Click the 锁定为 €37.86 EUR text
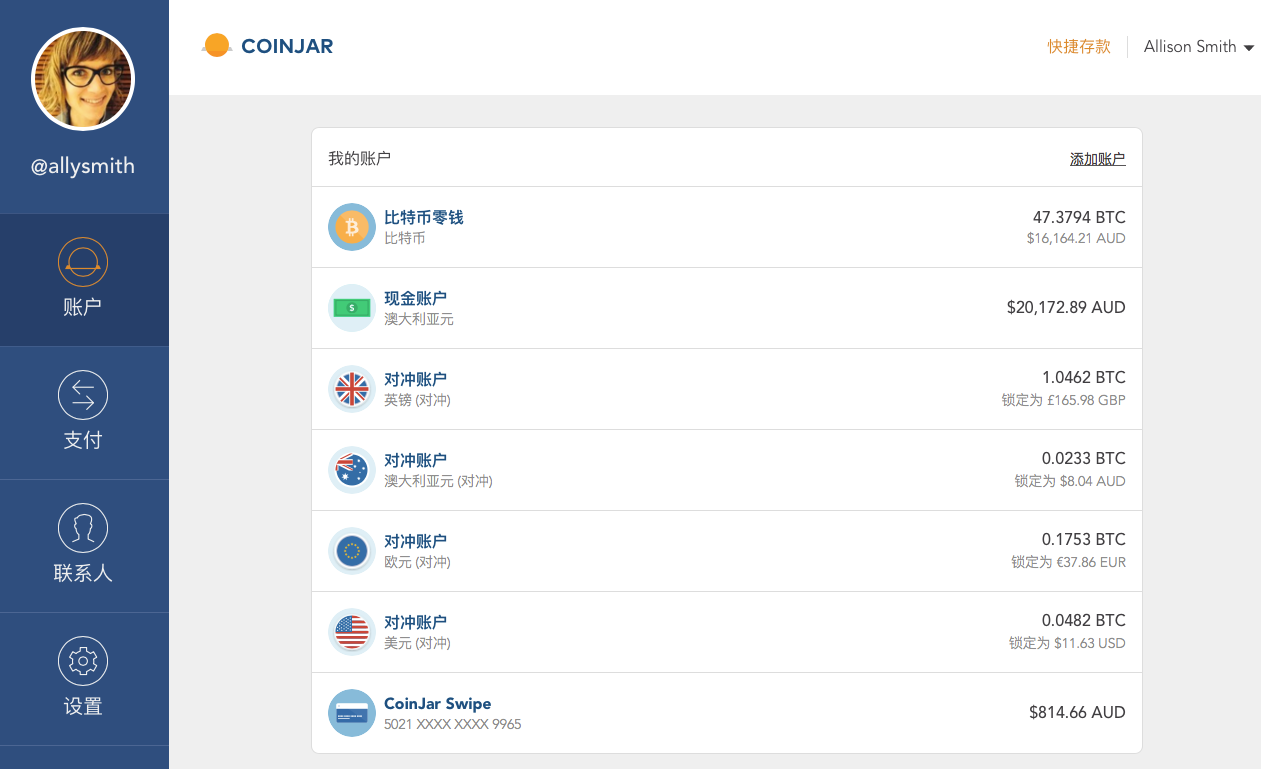This screenshot has width=1261, height=769. tap(1069, 562)
